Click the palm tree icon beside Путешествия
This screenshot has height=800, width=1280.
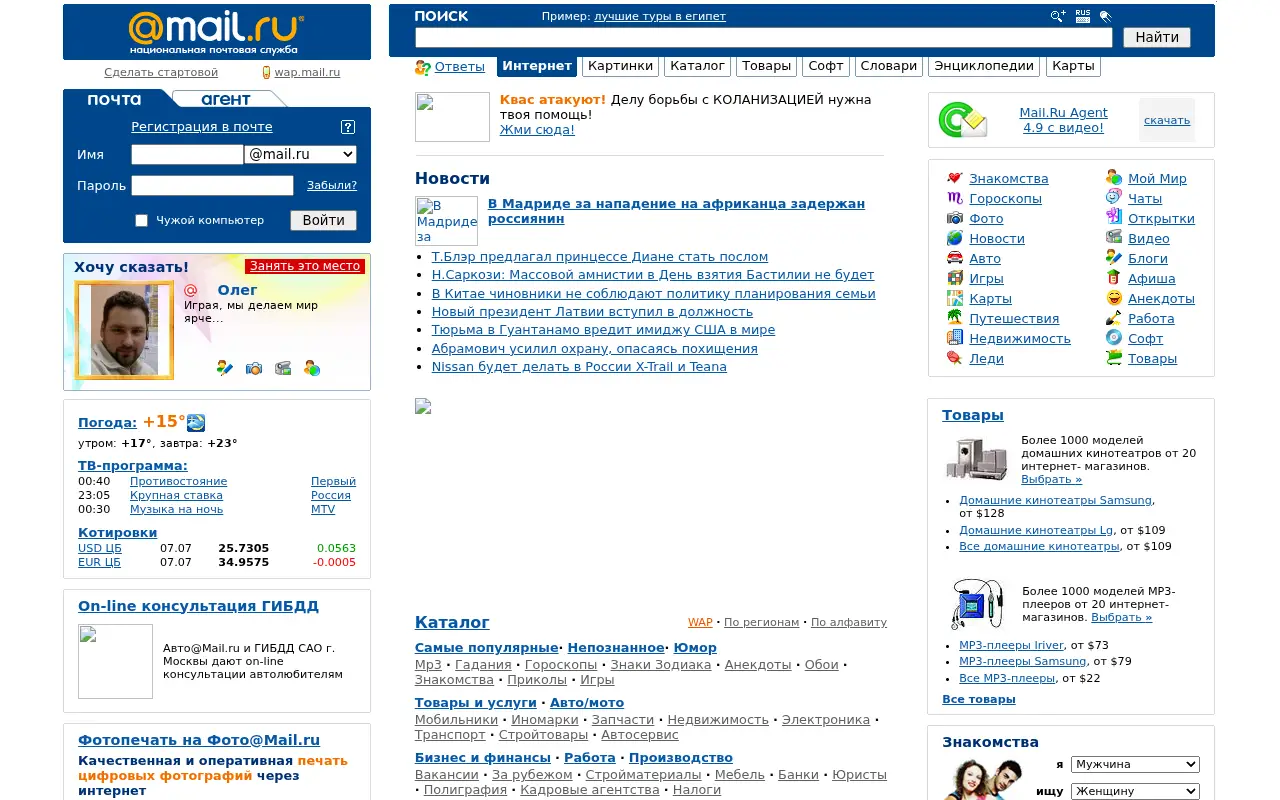[x=955, y=318]
